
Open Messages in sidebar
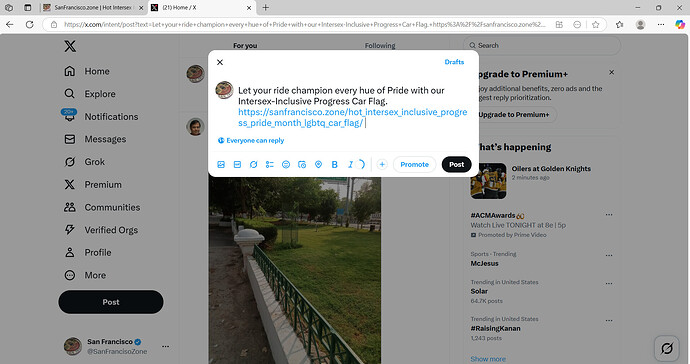point(95,139)
